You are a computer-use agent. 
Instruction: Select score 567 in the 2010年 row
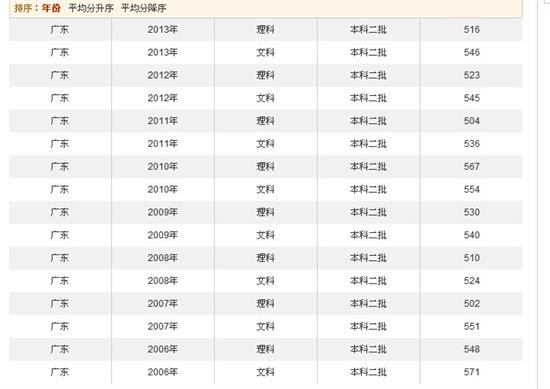pos(471,167)
